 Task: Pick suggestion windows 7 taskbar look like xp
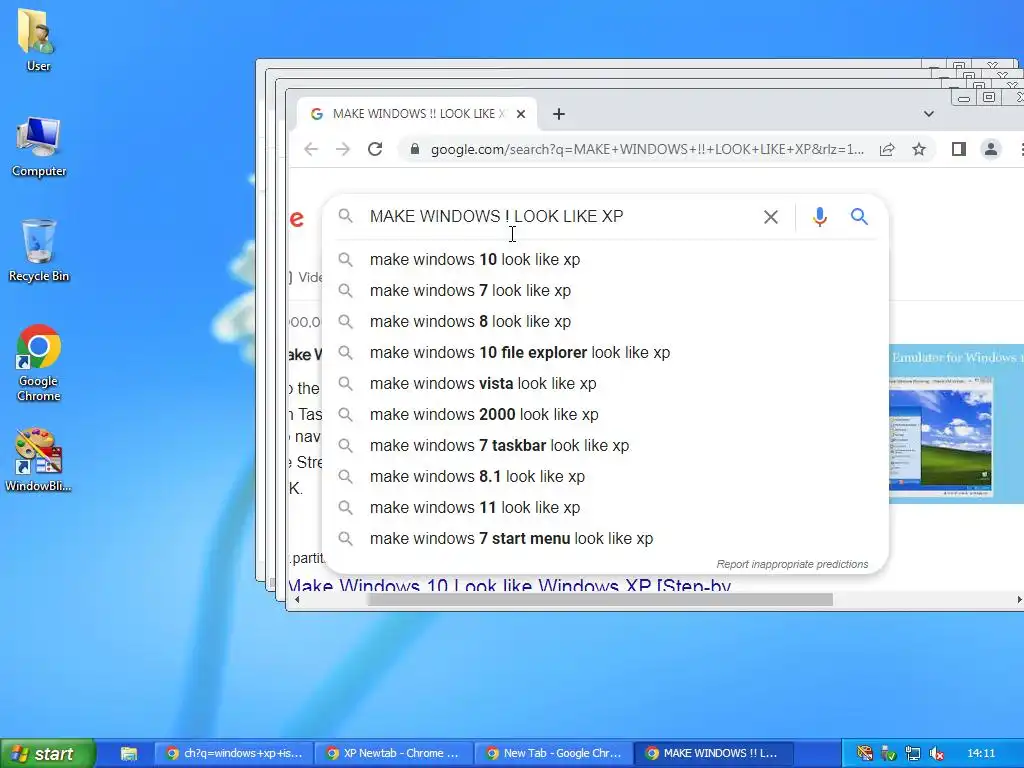(x=606, y=445)
